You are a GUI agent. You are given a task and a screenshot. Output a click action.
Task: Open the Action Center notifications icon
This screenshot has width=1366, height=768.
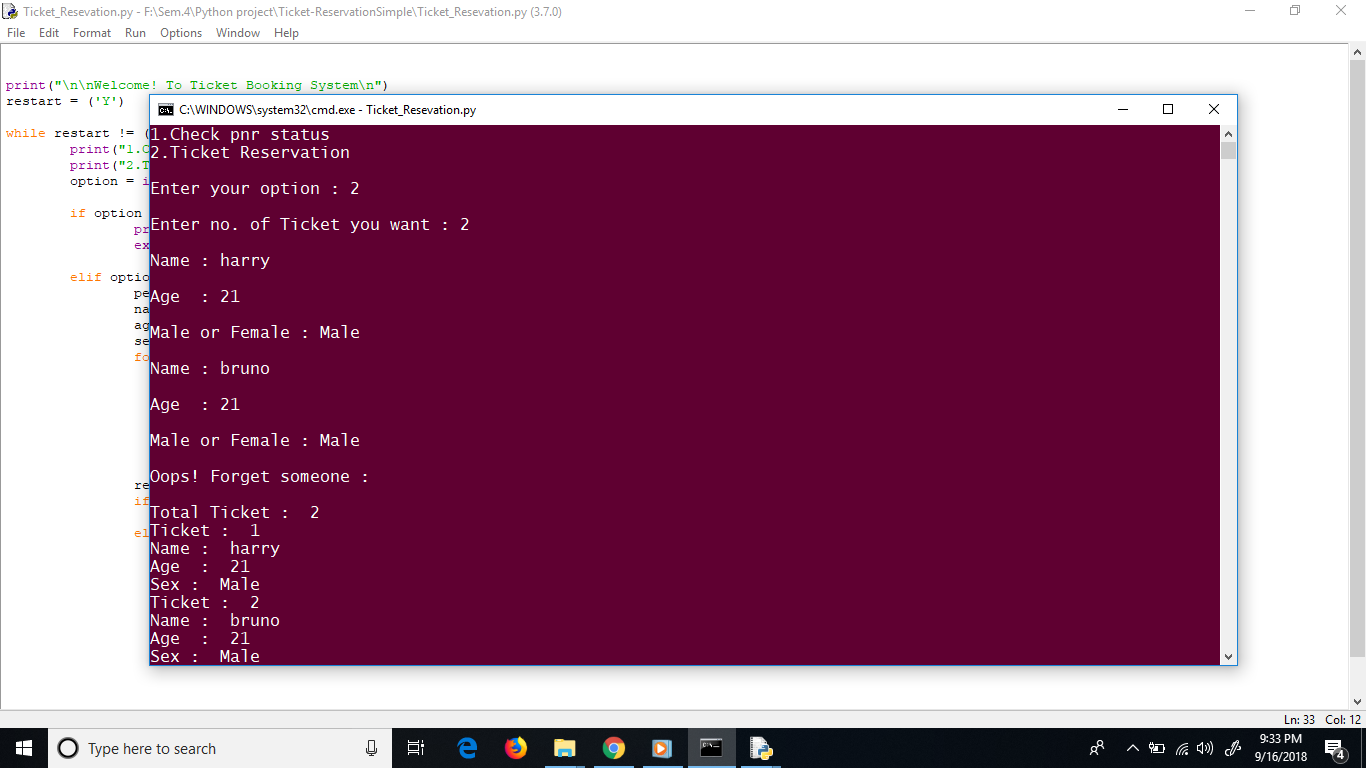pyautogui.click(x=1335, y=748)
